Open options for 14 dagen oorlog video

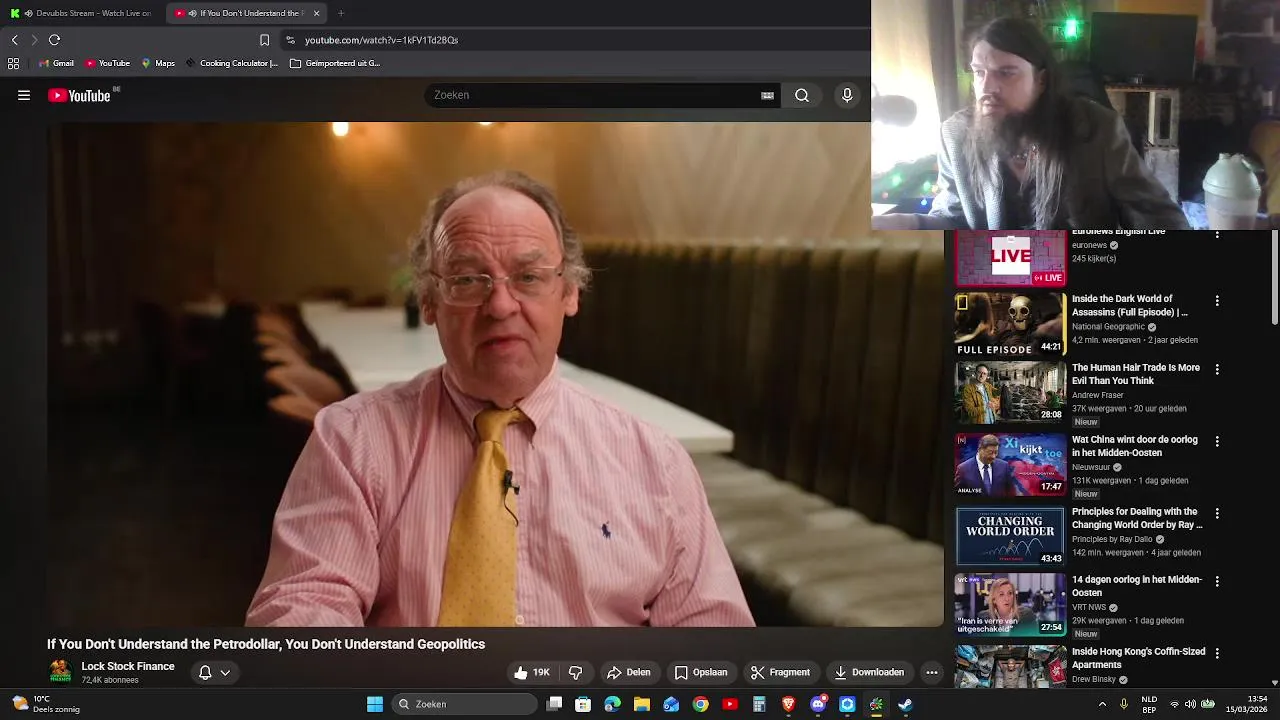point(1217,581)
